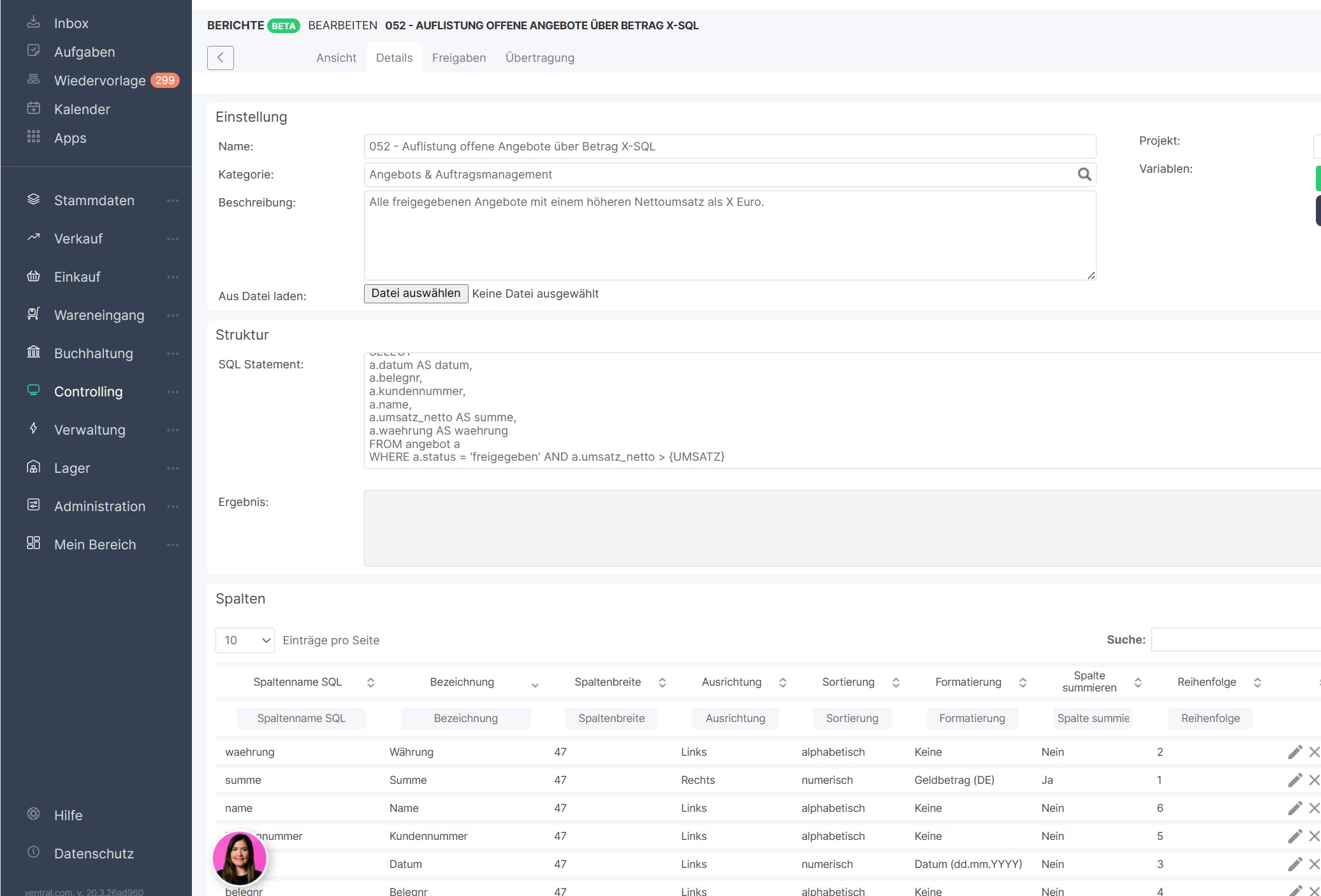Open Inbox from the sidebar
This screenshot has width=1321, height=896.
[71, 24]
